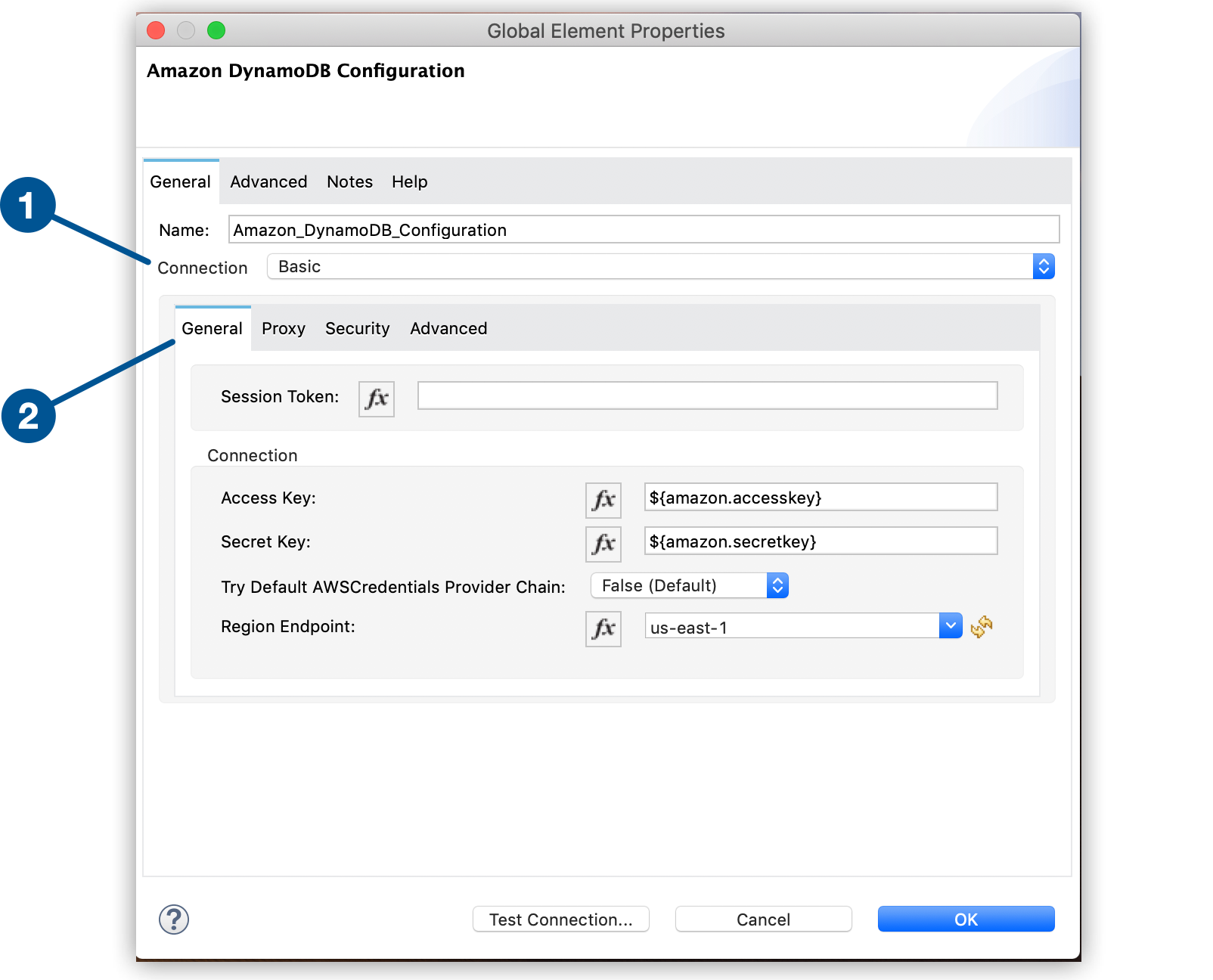
Task: Click the fx icon next to Access Key
Action: pos(603,499)
